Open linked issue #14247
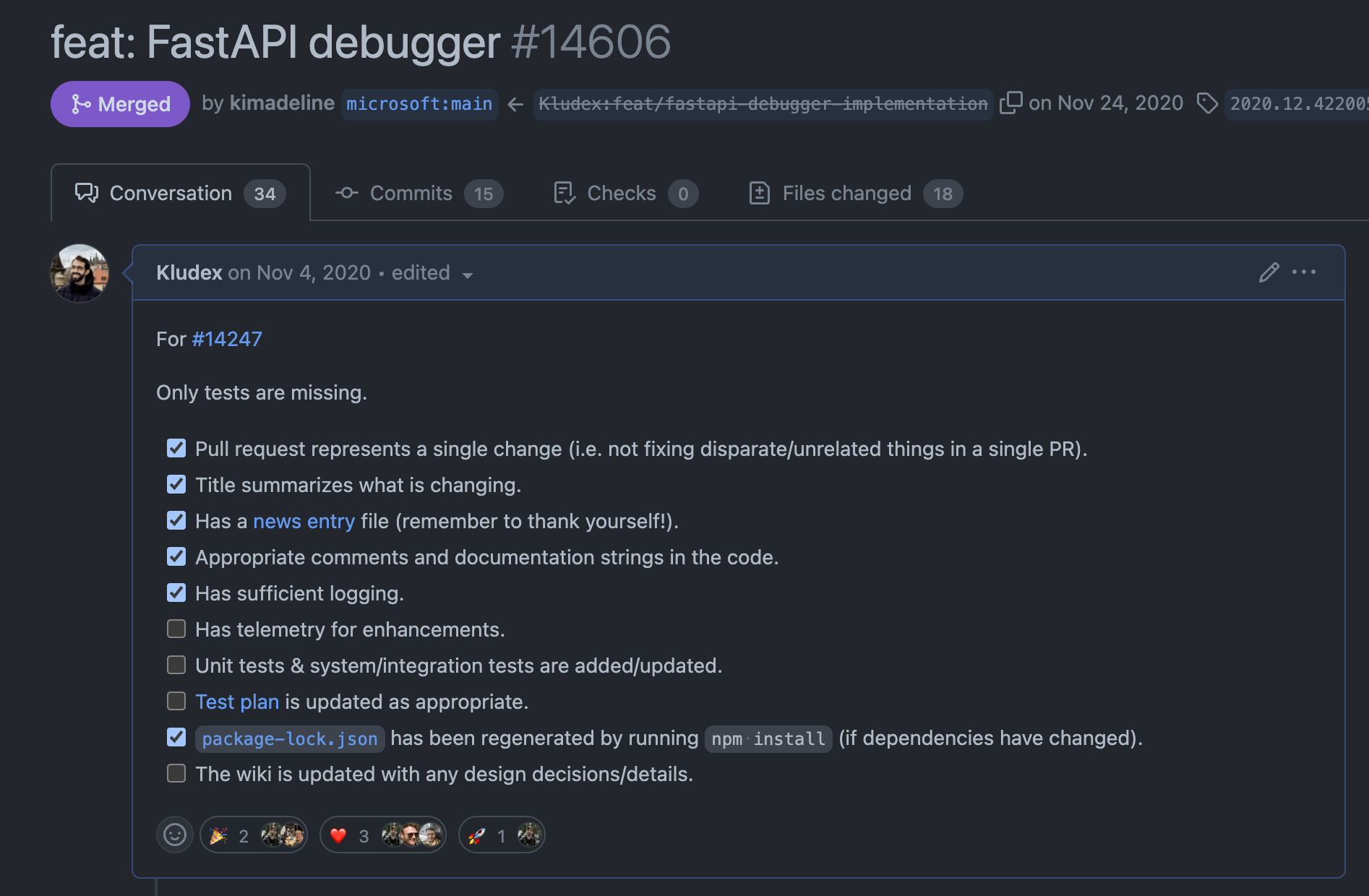Viewport: 1369px width, 896px height. 227,339
